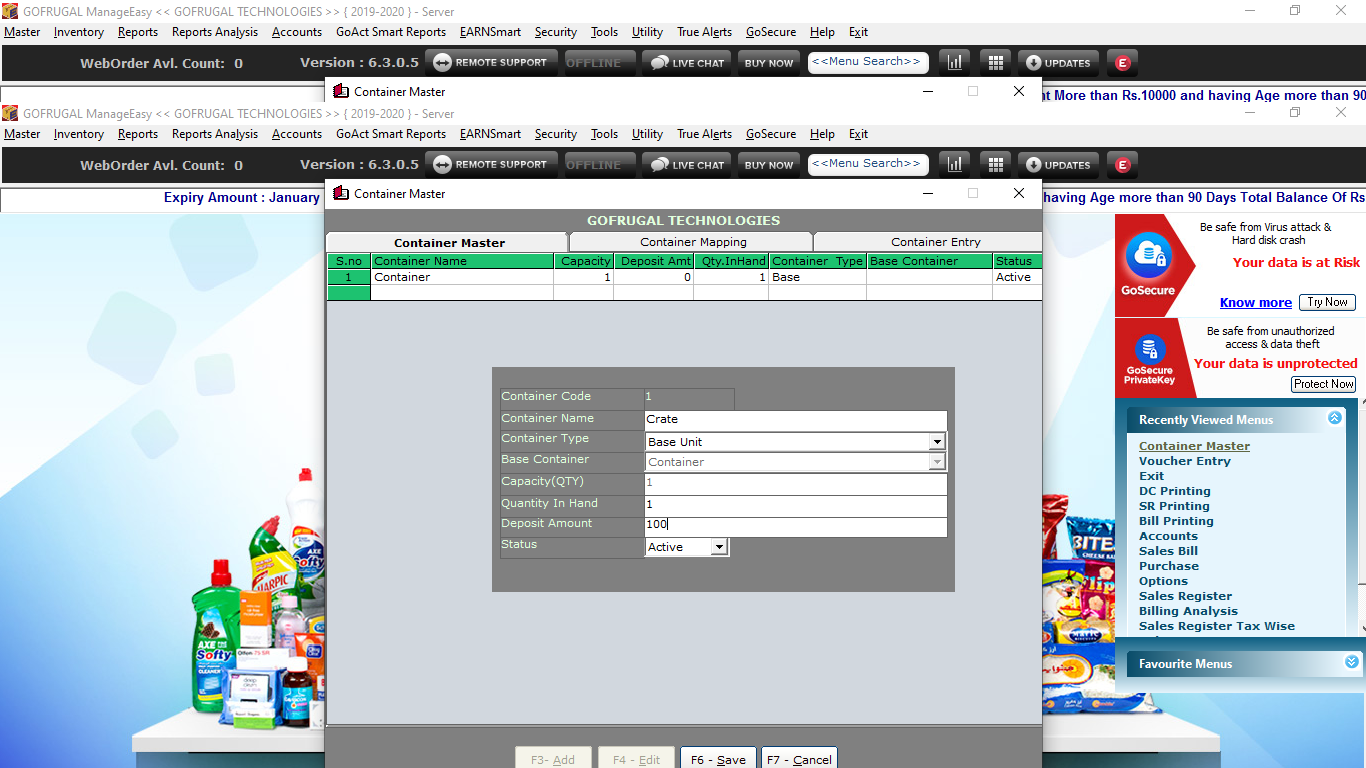This screenshot has width=1366, height=768.
Task: Open the Security menu in the background window
Action: (x=556, y=32)
